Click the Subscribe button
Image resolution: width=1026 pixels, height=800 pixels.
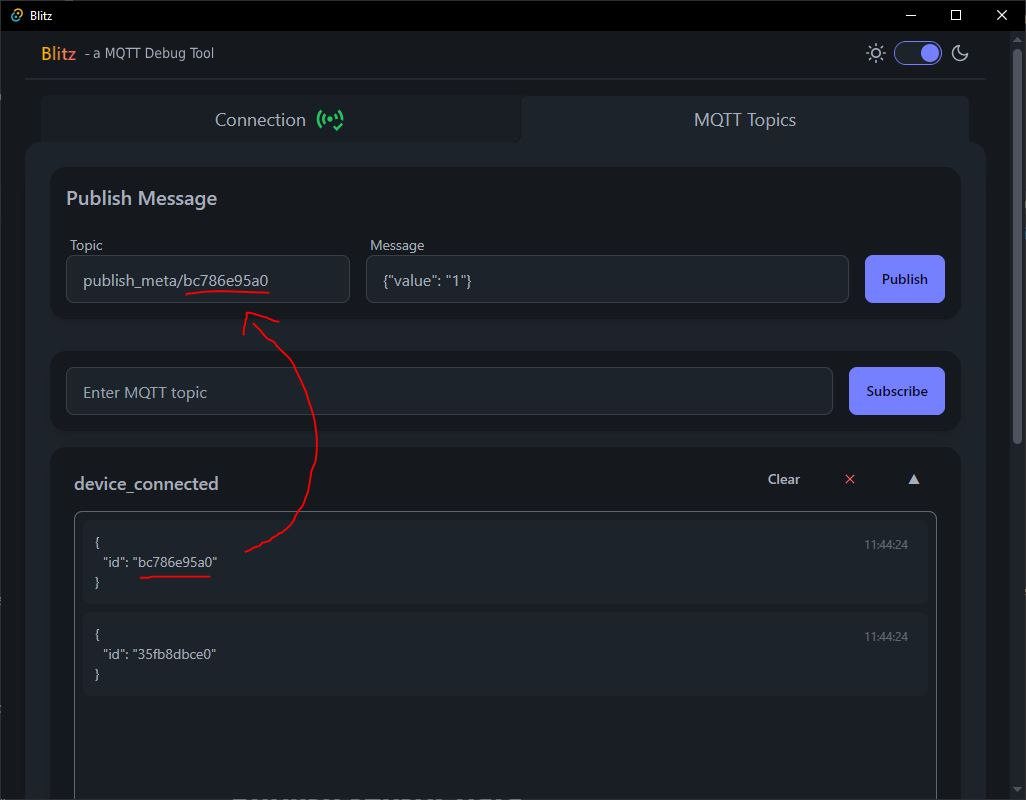tap(896, 391)
